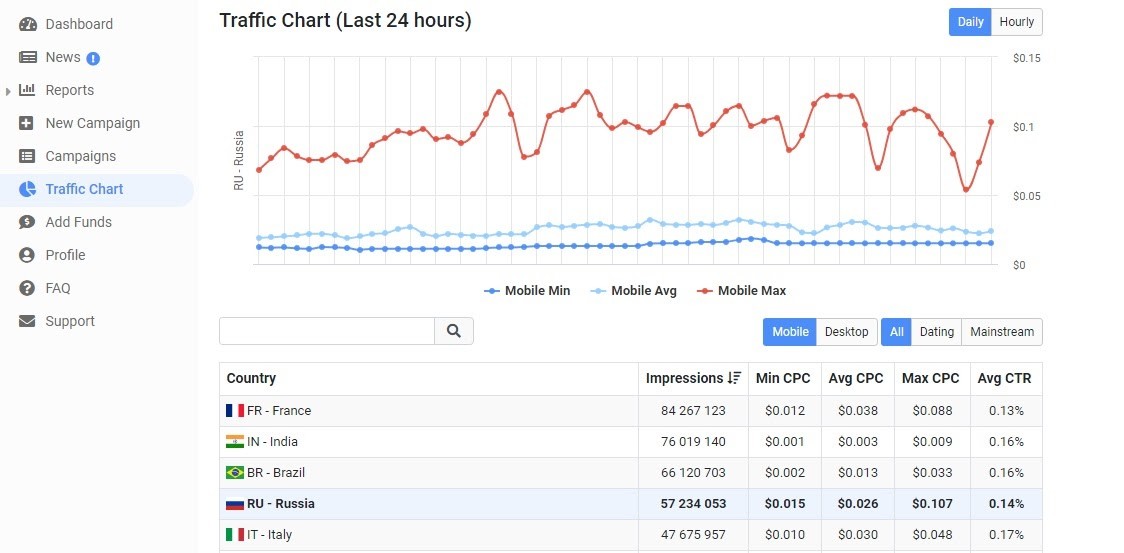Click France impressions value 84 267 123
This screenshot has width=1124, height=553.
pyautogui.click(x=693, y=411)
